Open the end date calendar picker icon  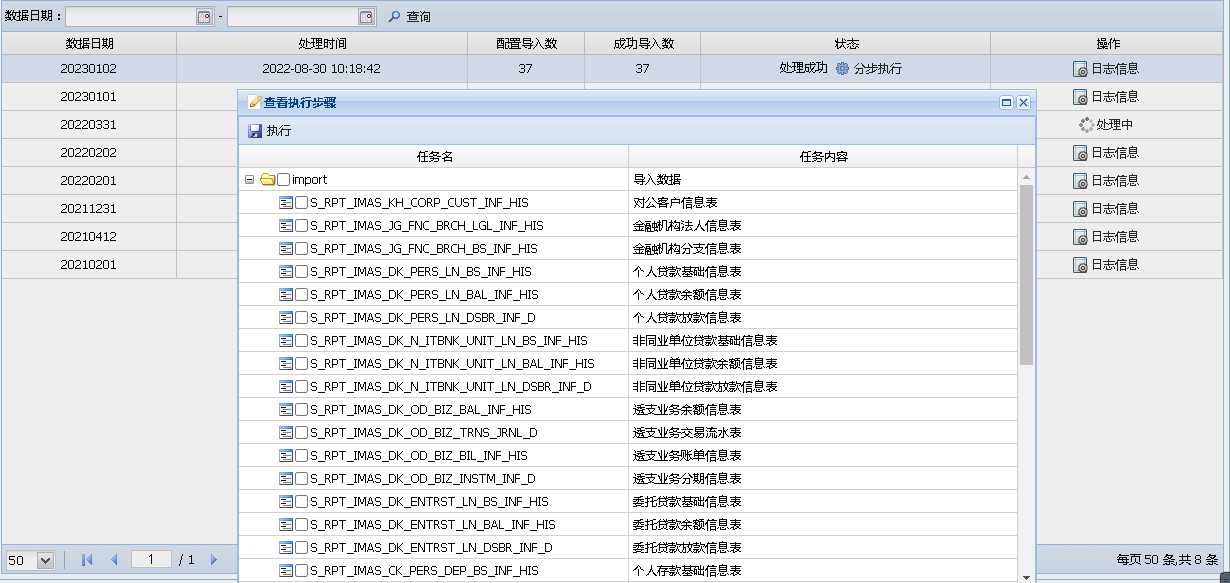coord(366,17)
